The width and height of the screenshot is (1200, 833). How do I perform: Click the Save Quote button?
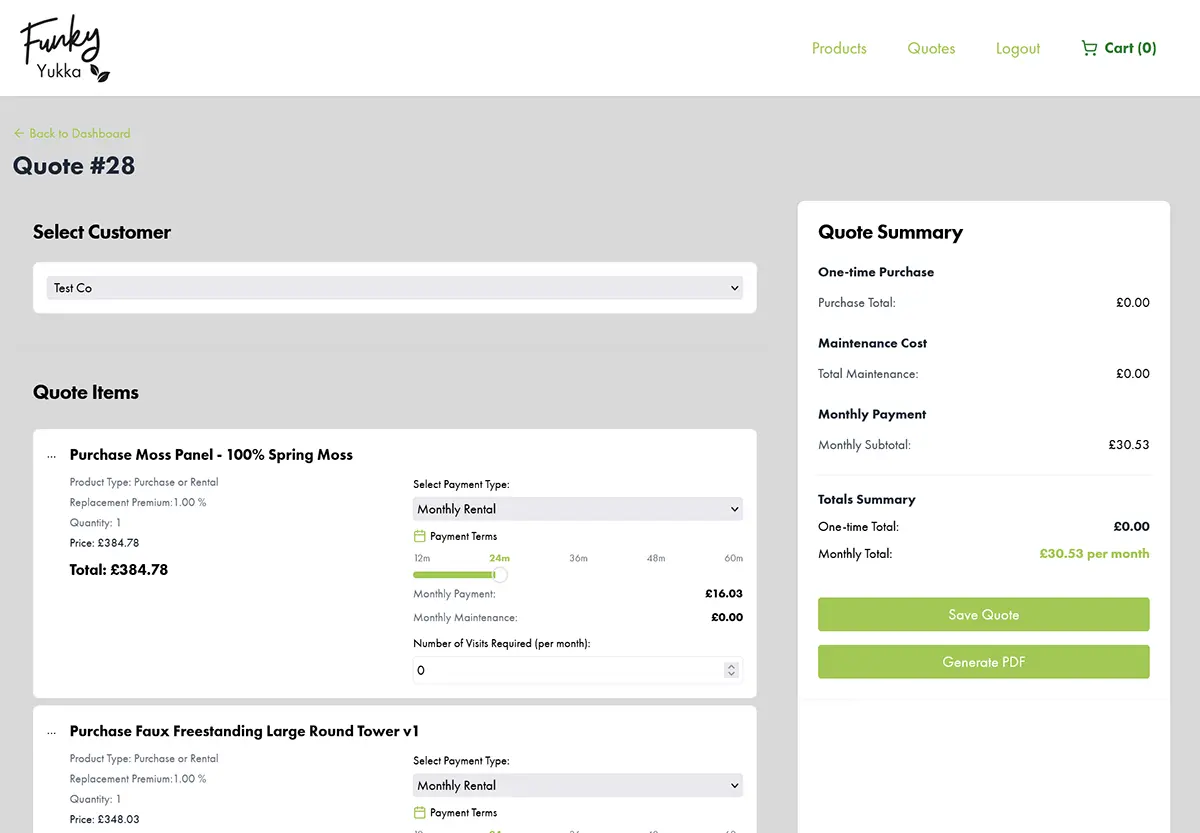(x=983, y=614)
